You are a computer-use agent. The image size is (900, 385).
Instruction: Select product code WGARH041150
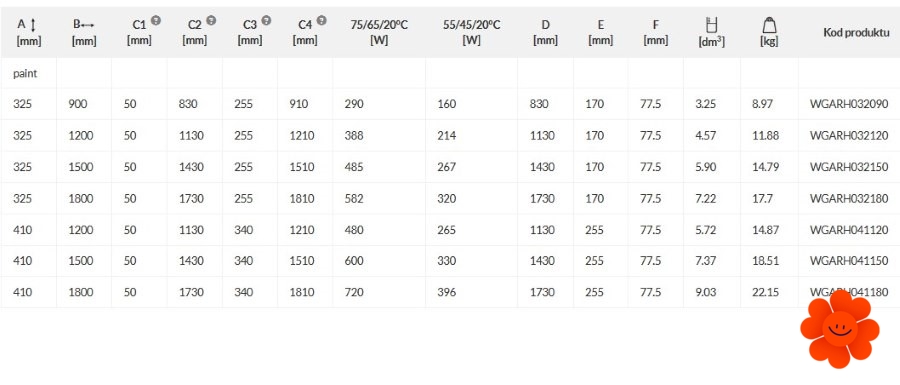849,260
